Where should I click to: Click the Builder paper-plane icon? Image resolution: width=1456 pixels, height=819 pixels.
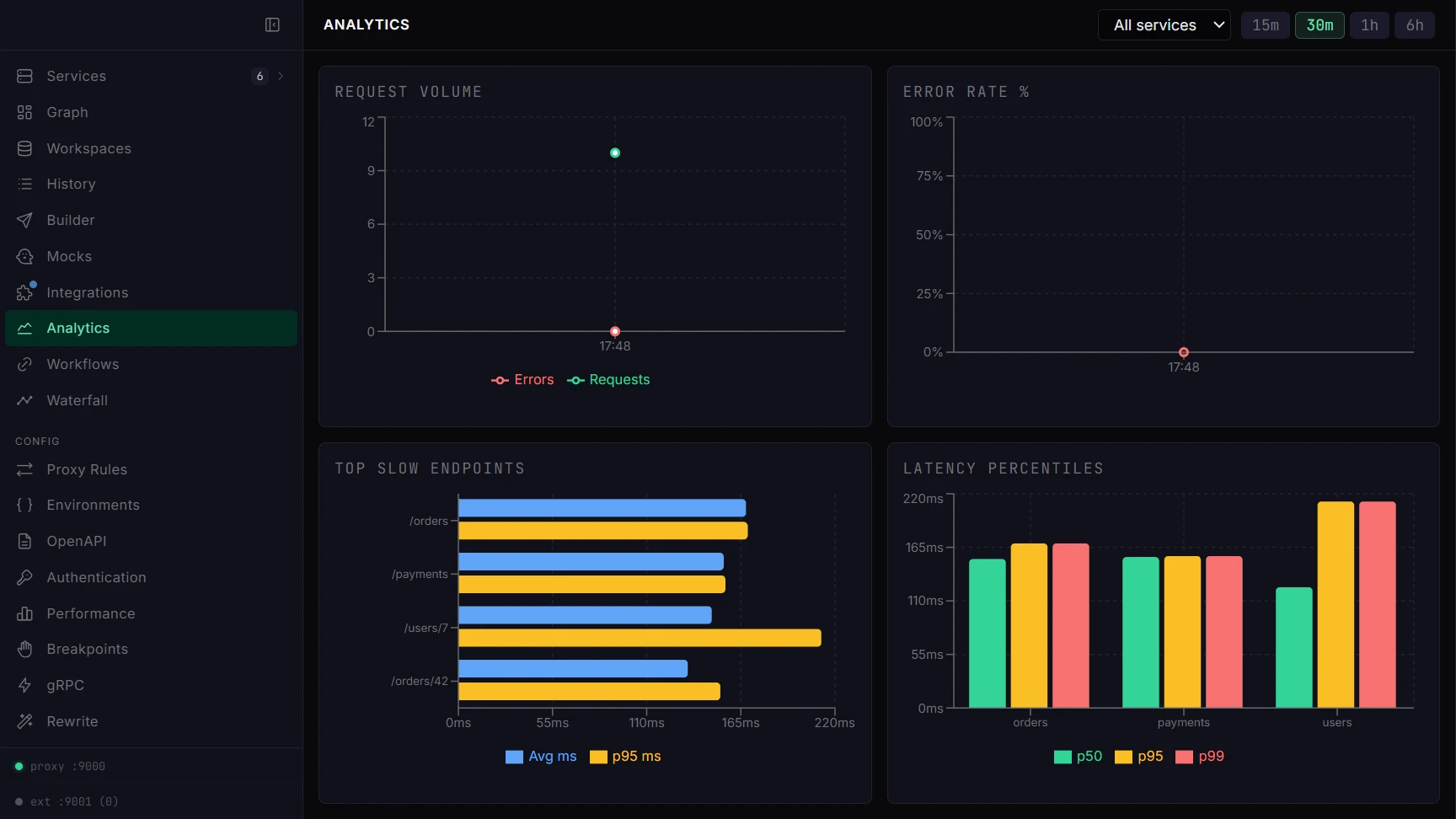click(24, 220)
